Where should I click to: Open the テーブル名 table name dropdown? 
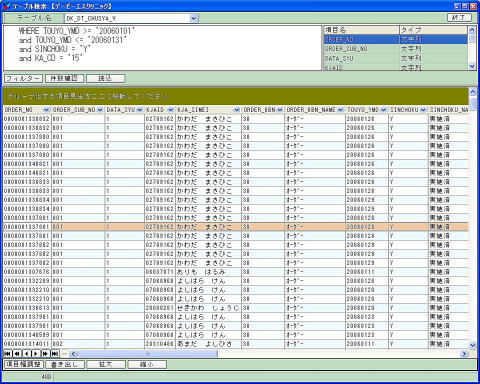(x=194, y=19)
